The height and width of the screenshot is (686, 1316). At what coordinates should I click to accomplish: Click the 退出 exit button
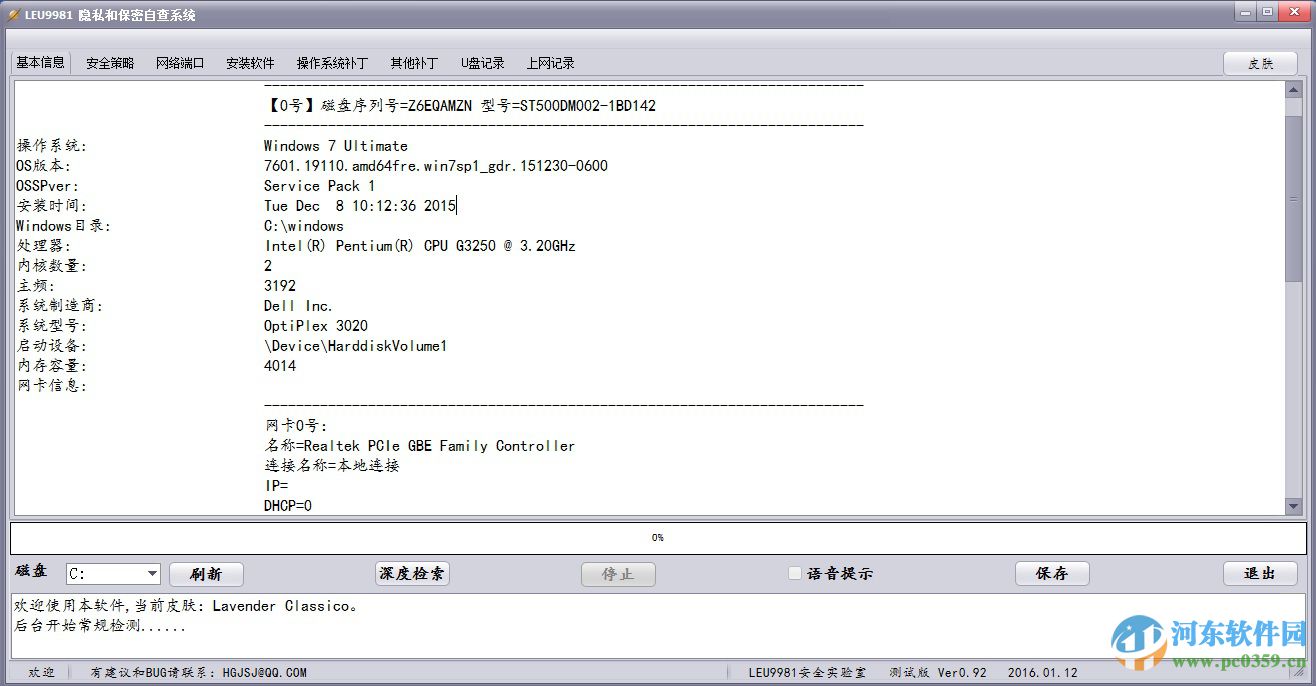click(x=1260, y=573)
